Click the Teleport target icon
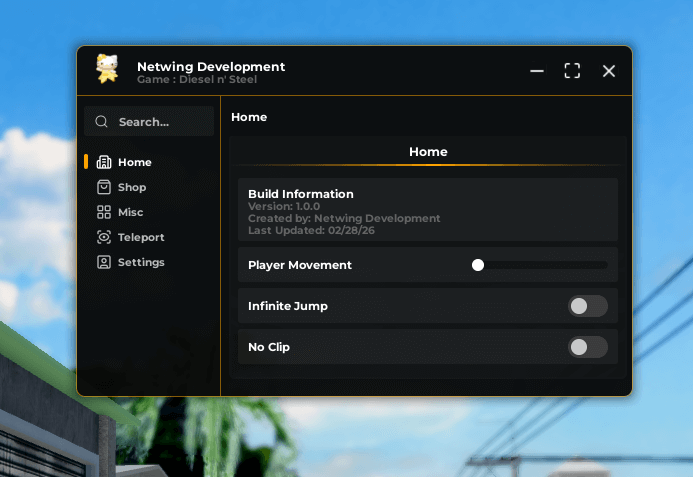The width and height of the screenshot is (693, 477). pyautogui.click(x=104, y=237)
